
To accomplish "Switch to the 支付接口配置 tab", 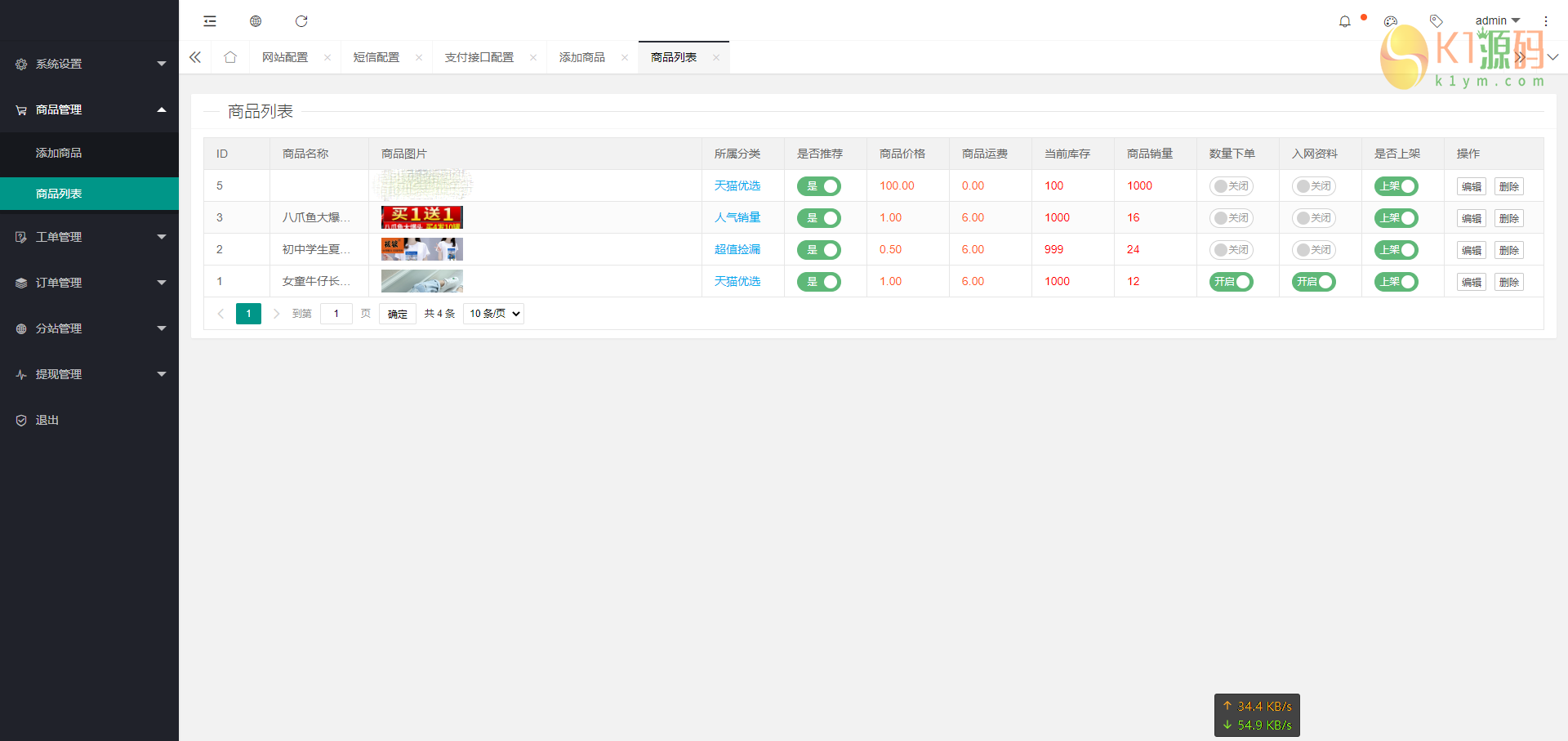I will [479, 57].
